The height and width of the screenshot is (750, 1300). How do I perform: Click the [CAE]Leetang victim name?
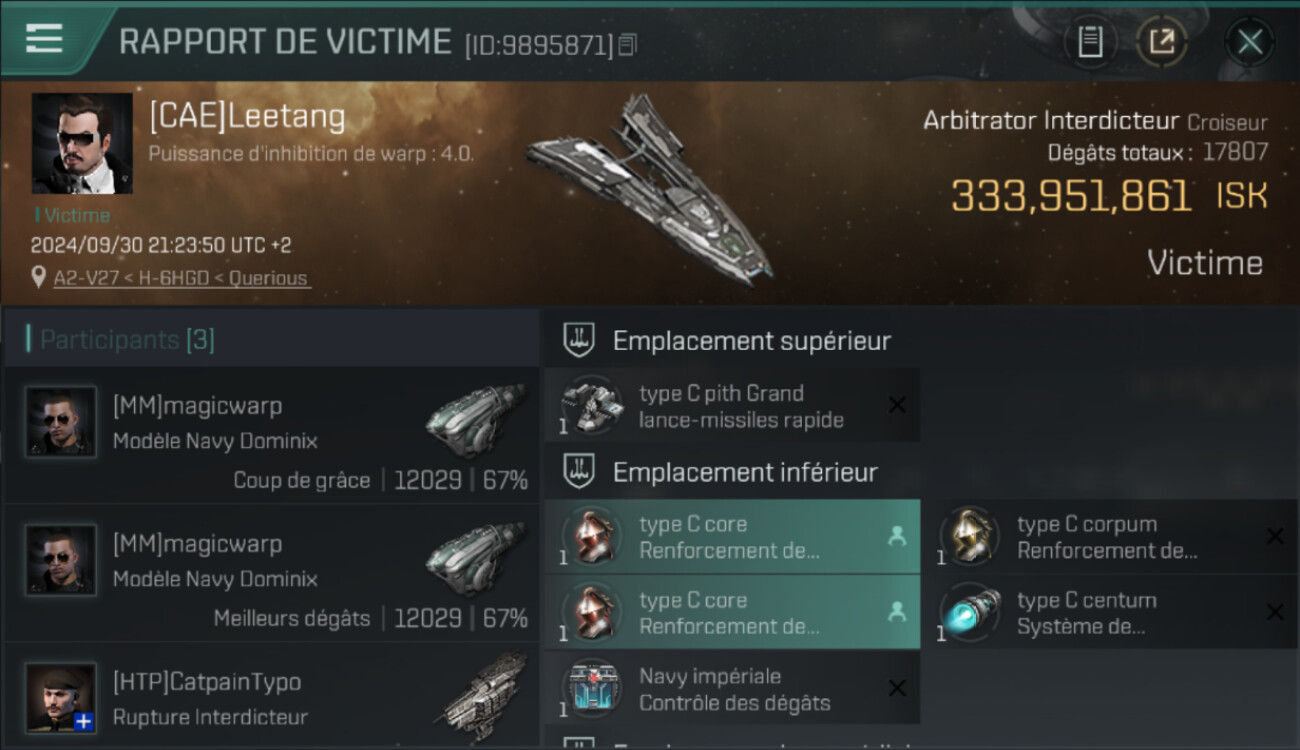point(247,116)
